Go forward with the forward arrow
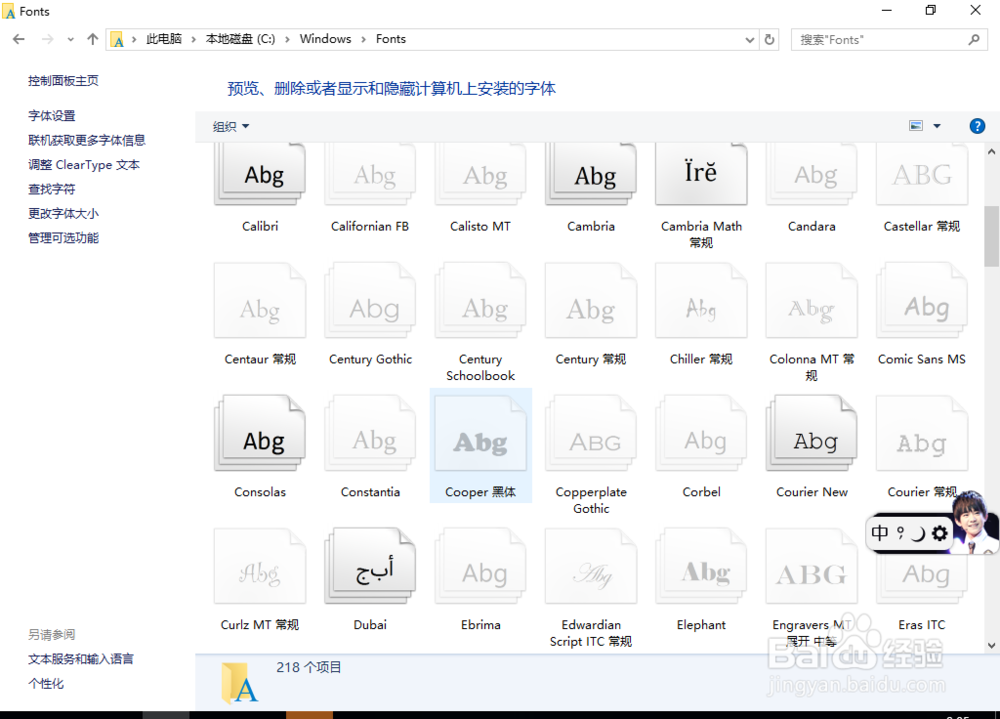Image resolution: width=1000 pixels, height=719 pixels. pyautogui.click(x=47, y=39)
